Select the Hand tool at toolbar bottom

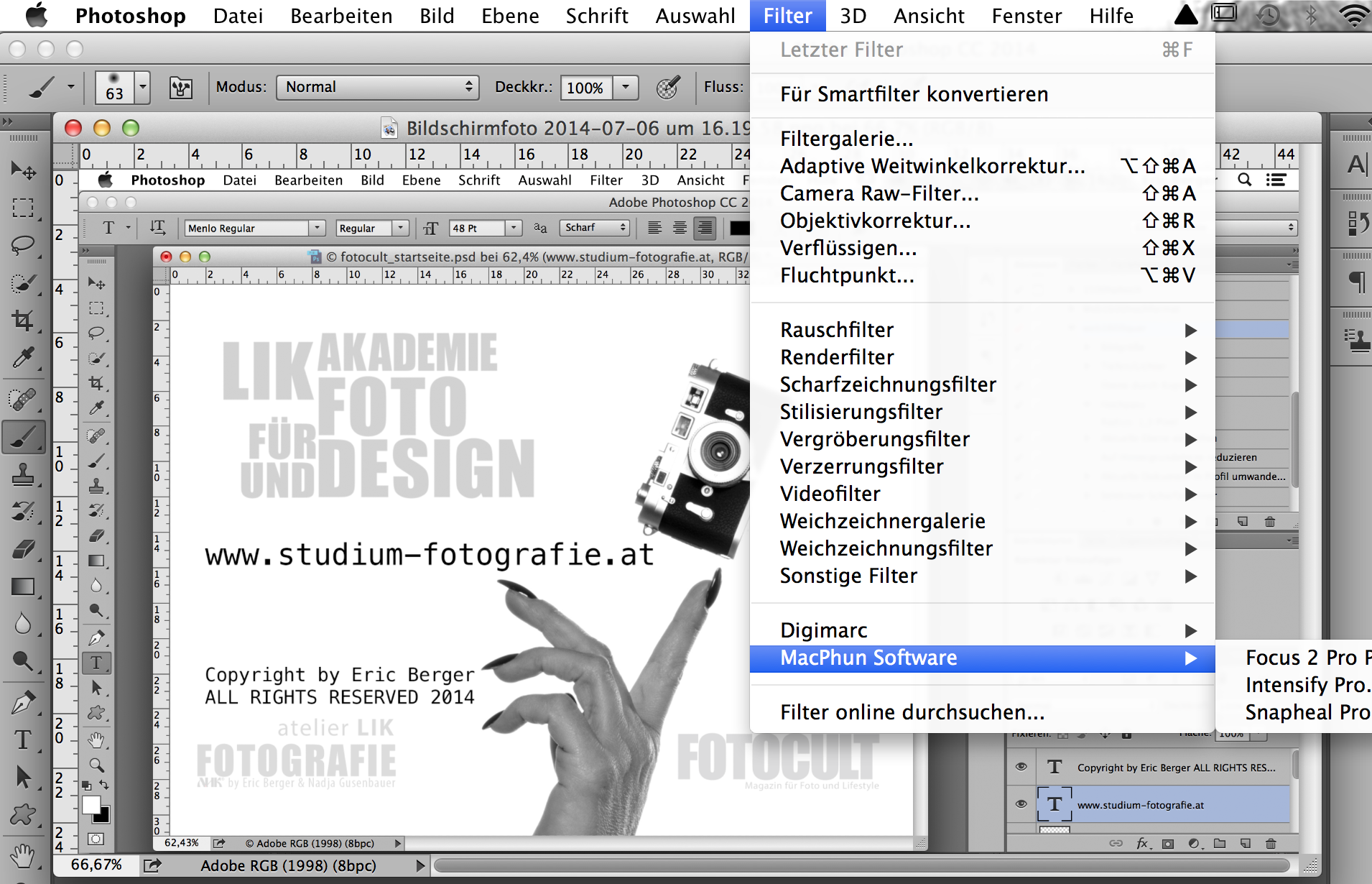coord(24,855)
